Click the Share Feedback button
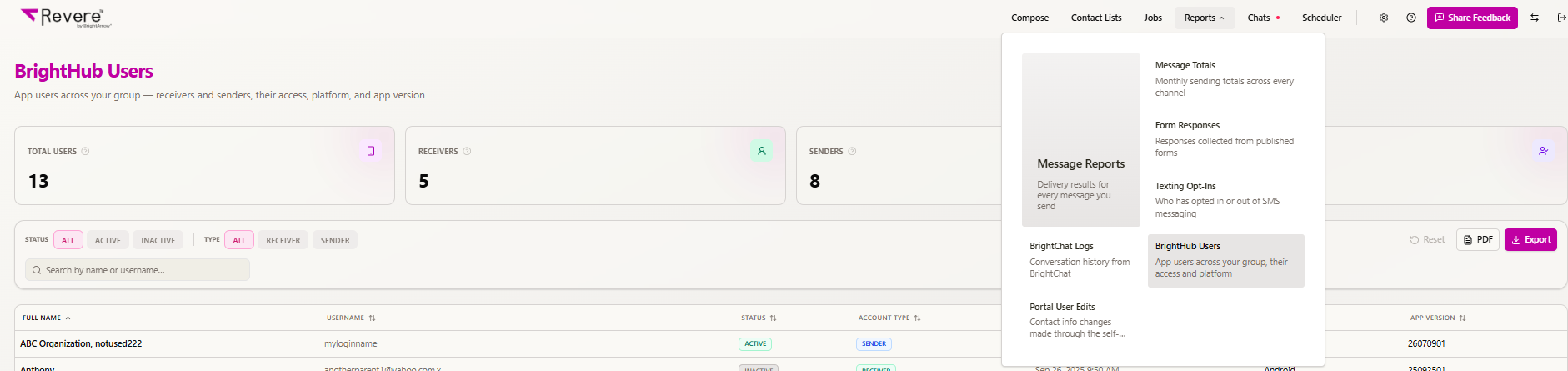The height and width of the screenshot is (371, 1568). coord(1472,18)
